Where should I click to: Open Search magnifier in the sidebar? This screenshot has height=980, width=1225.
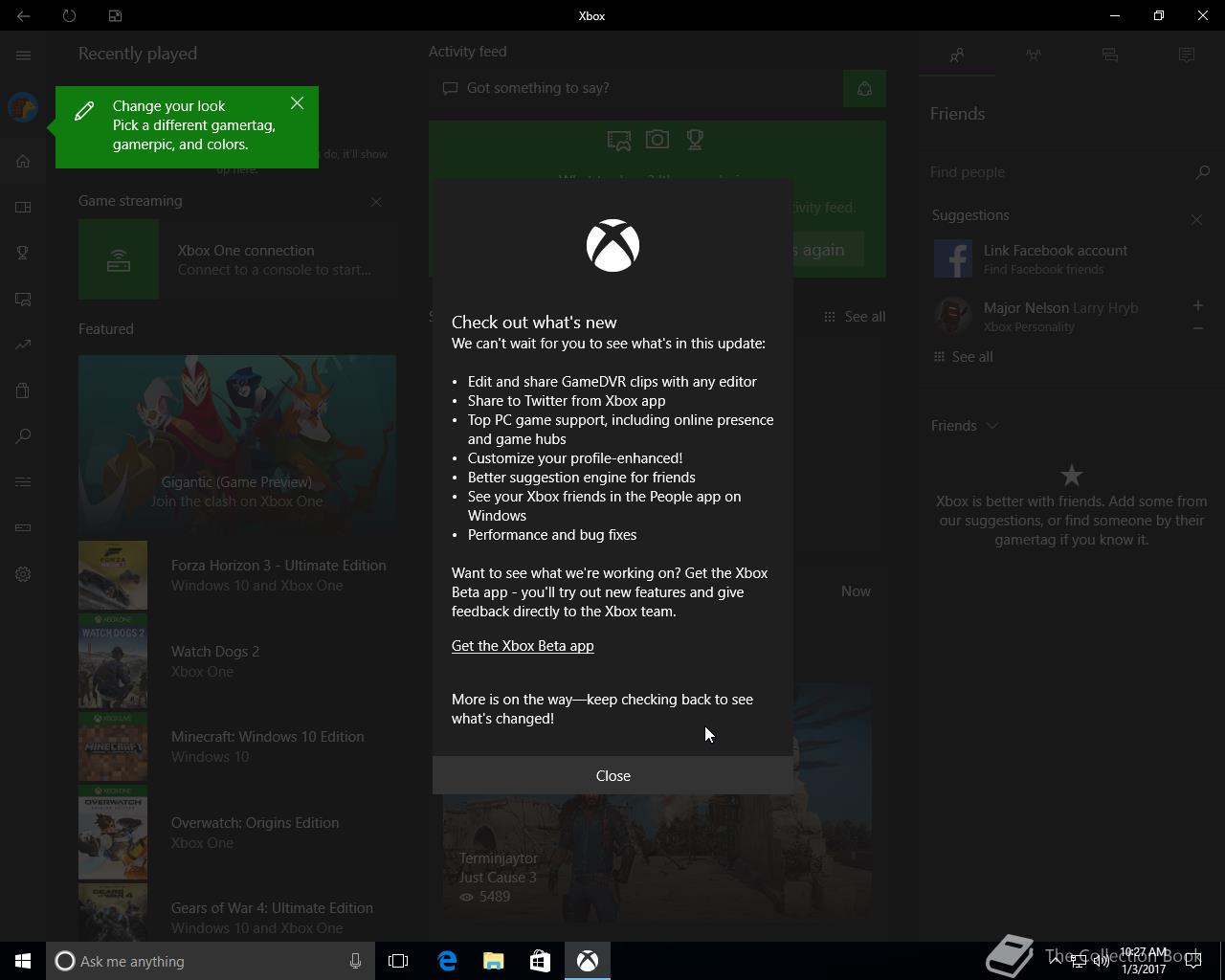coord(23,436)
